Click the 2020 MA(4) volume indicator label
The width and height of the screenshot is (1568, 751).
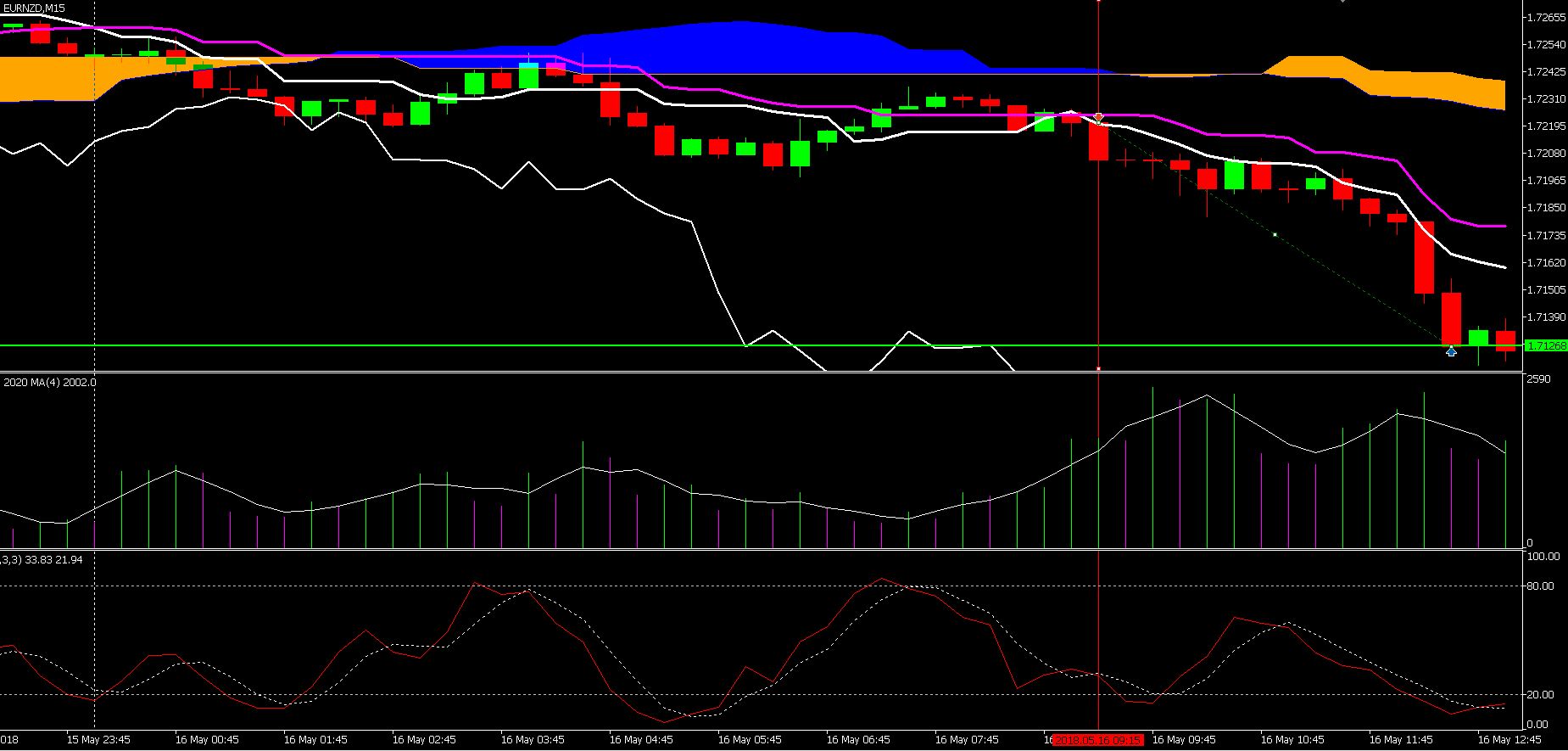[x=49, y=382]
